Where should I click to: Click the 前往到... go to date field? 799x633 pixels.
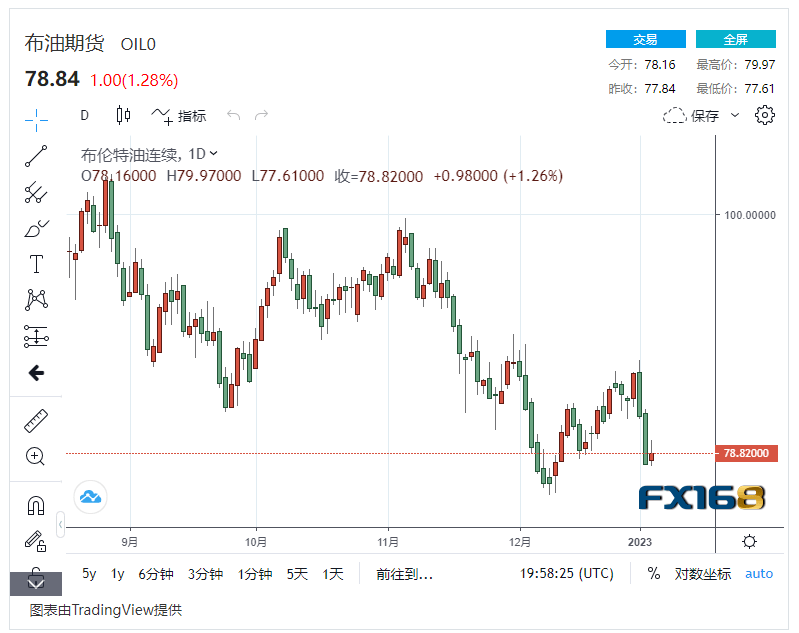(x=404, y=573)
